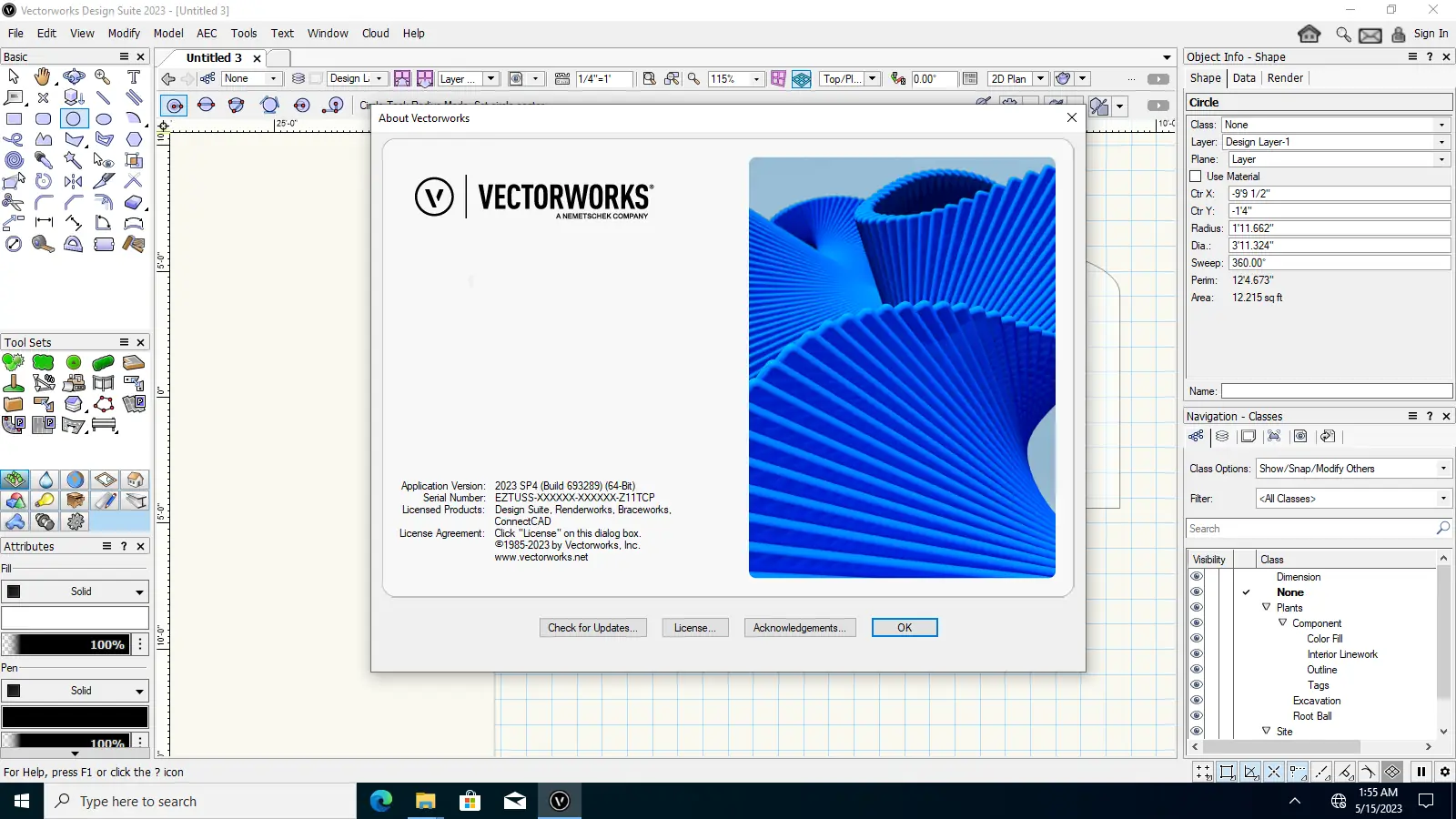Select the Spiral tool
This screenshot has height=819, width=1456.
(14, 160)
